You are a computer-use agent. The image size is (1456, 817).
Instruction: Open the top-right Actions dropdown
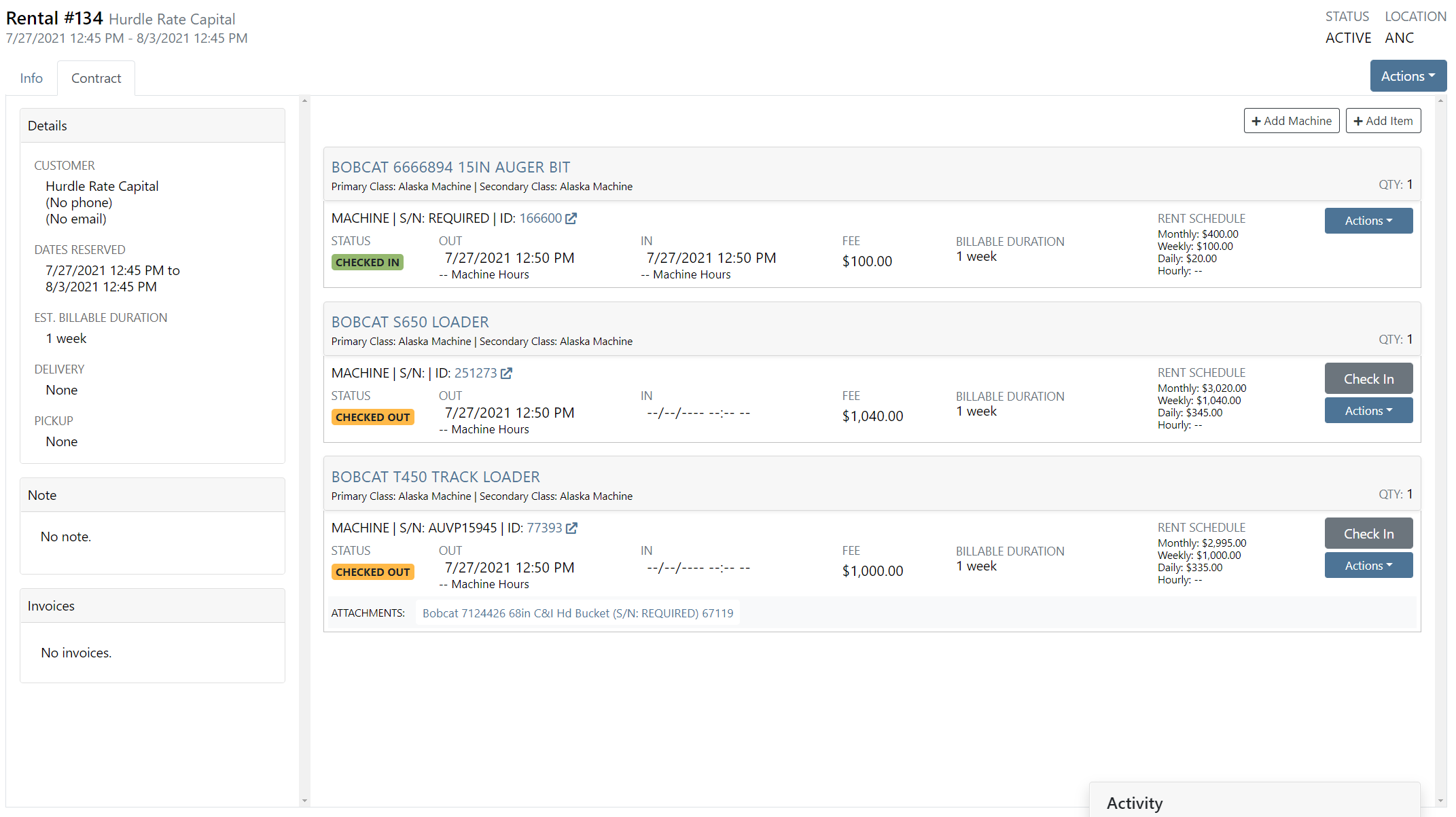tap(1408, 76)
